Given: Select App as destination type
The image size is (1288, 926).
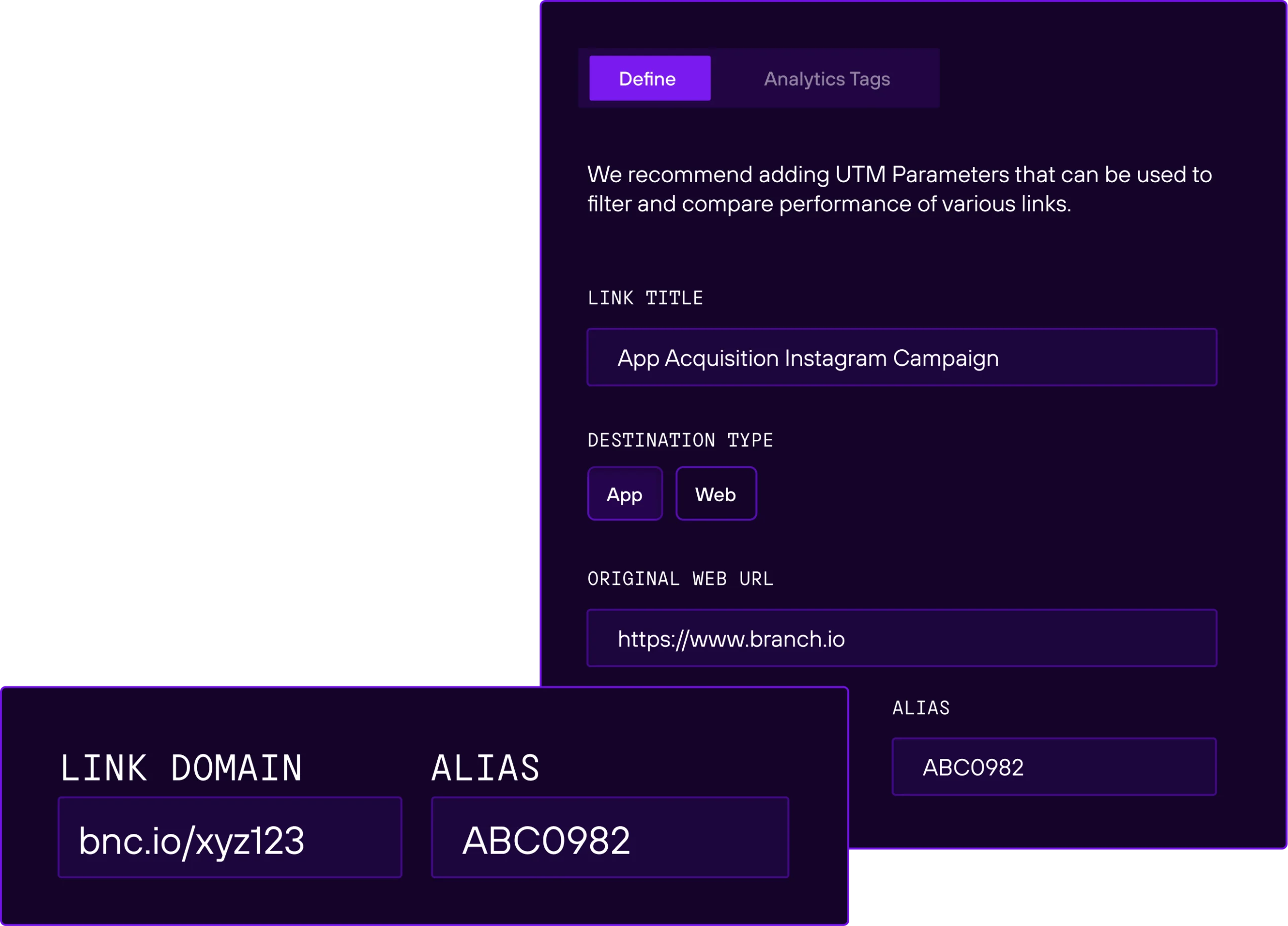Looking at the screenshot, I should coord(625,494).
